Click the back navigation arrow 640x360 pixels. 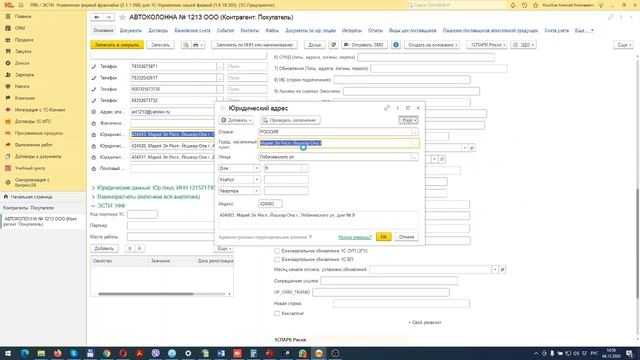tap(97, 17)
